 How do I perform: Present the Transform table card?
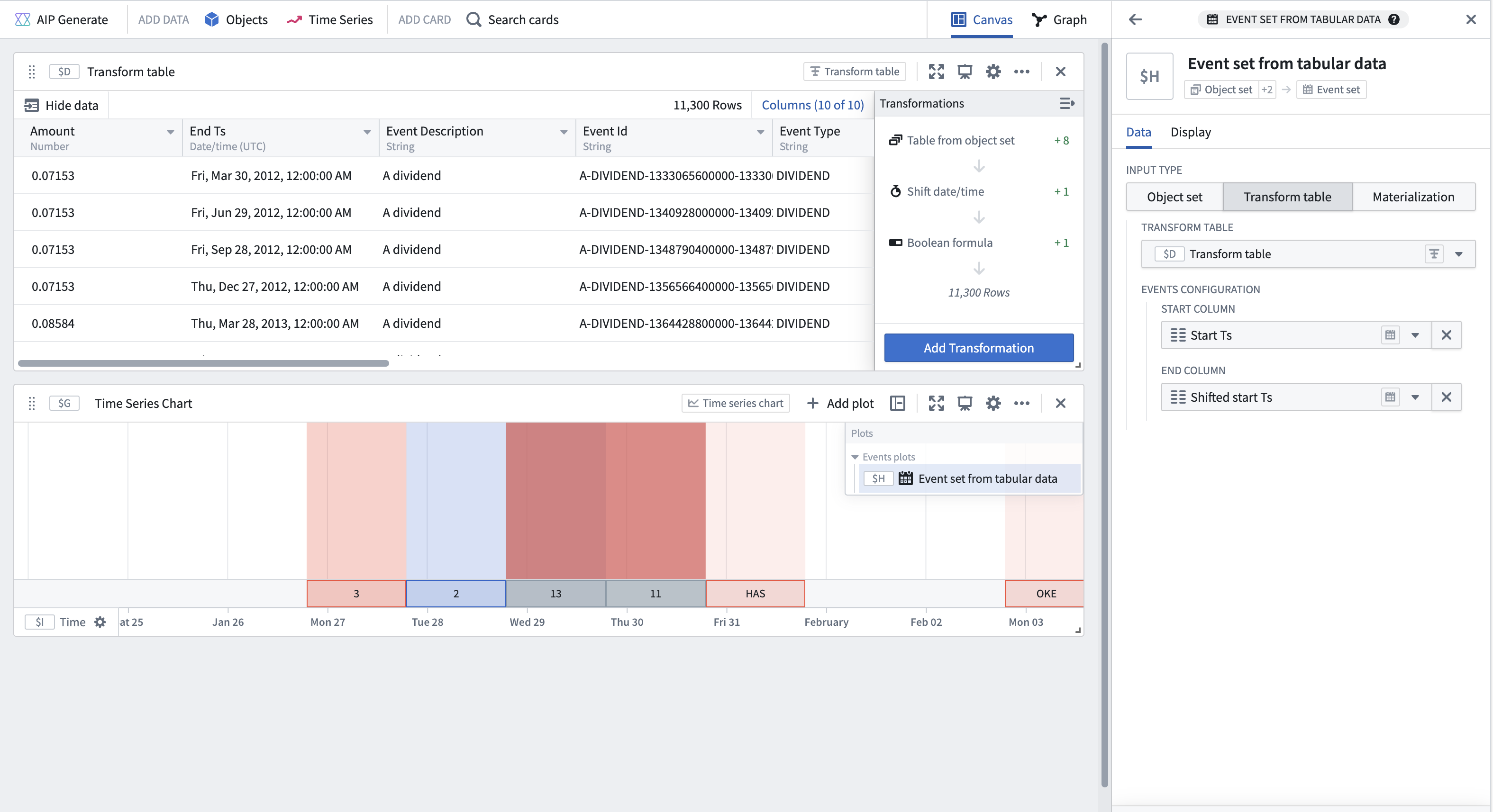click(965, 72)
